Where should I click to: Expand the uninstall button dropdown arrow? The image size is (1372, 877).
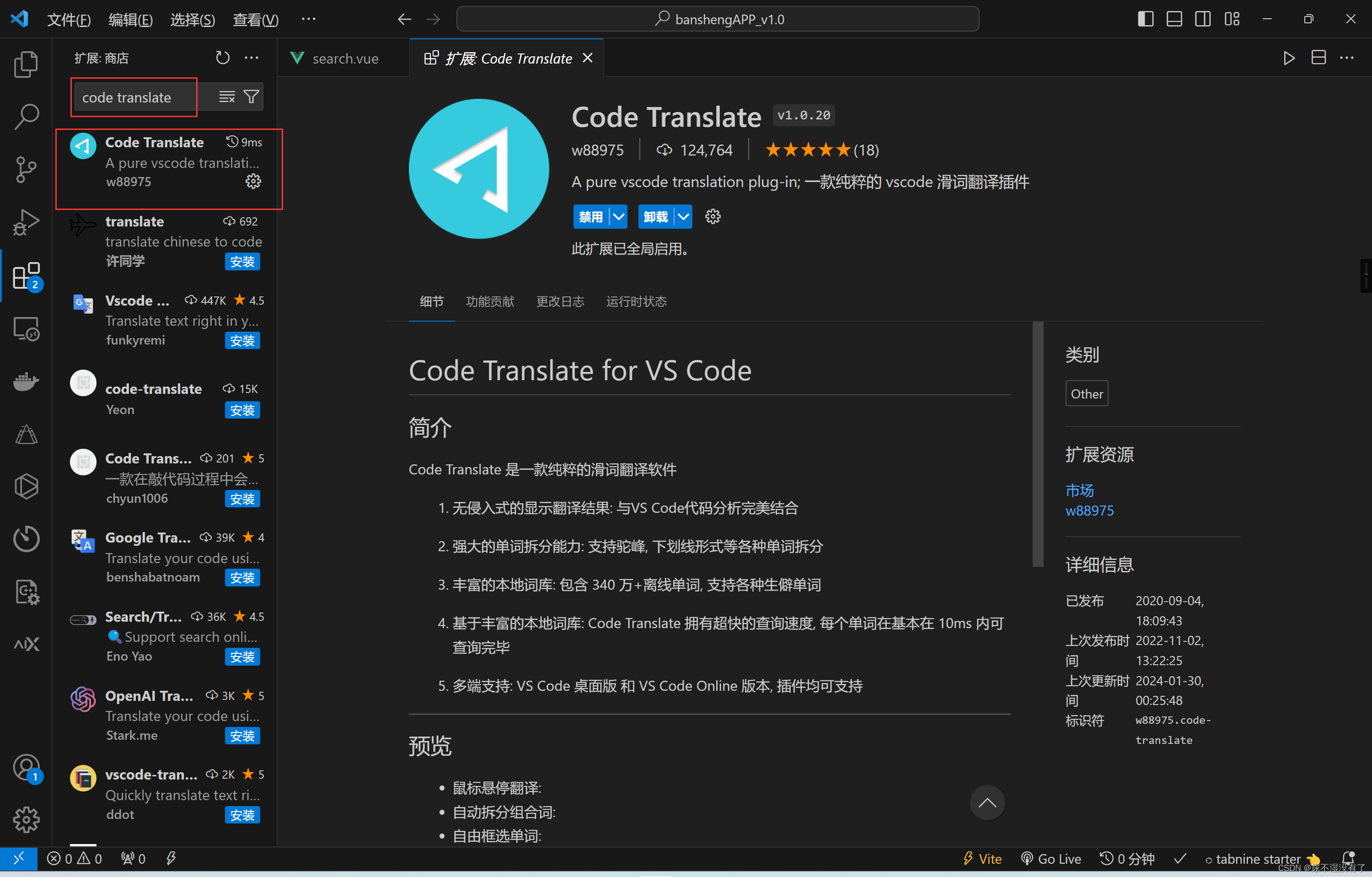tap(683, 216)
